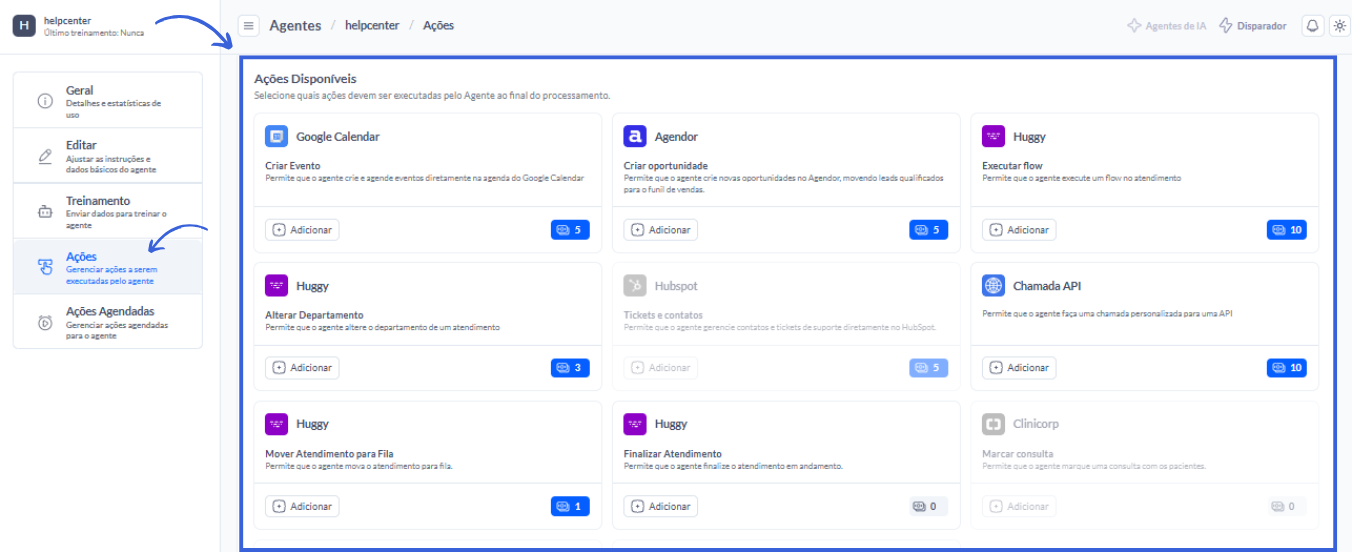The width and height of the screenshot is (1352, 552).
Task: Click the Chamada API globe icon
Action: tap(993, 286)
